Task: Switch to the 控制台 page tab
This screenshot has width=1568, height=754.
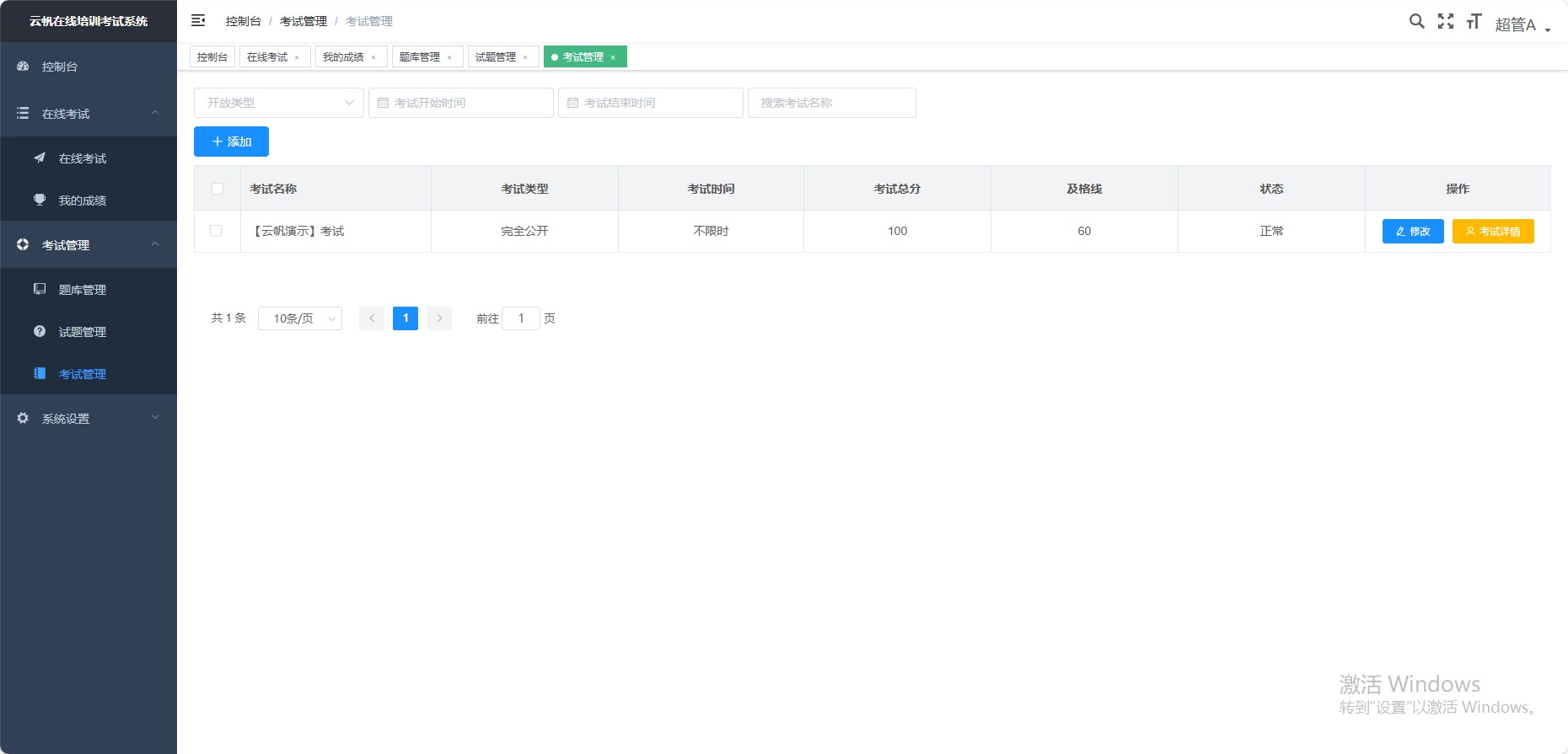Action: pyautogui.click(x=212, y=56)
